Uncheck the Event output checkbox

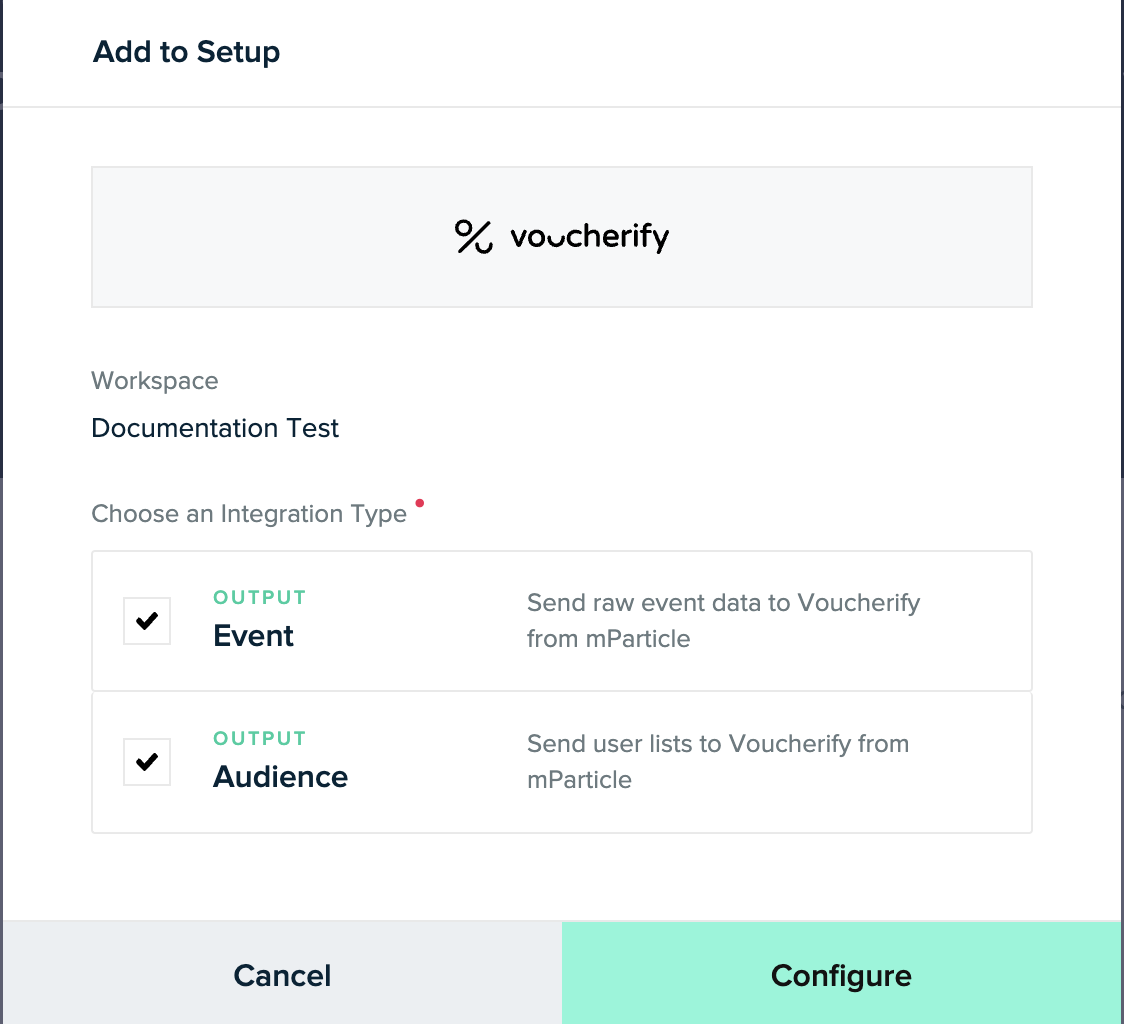click(147, 621)
